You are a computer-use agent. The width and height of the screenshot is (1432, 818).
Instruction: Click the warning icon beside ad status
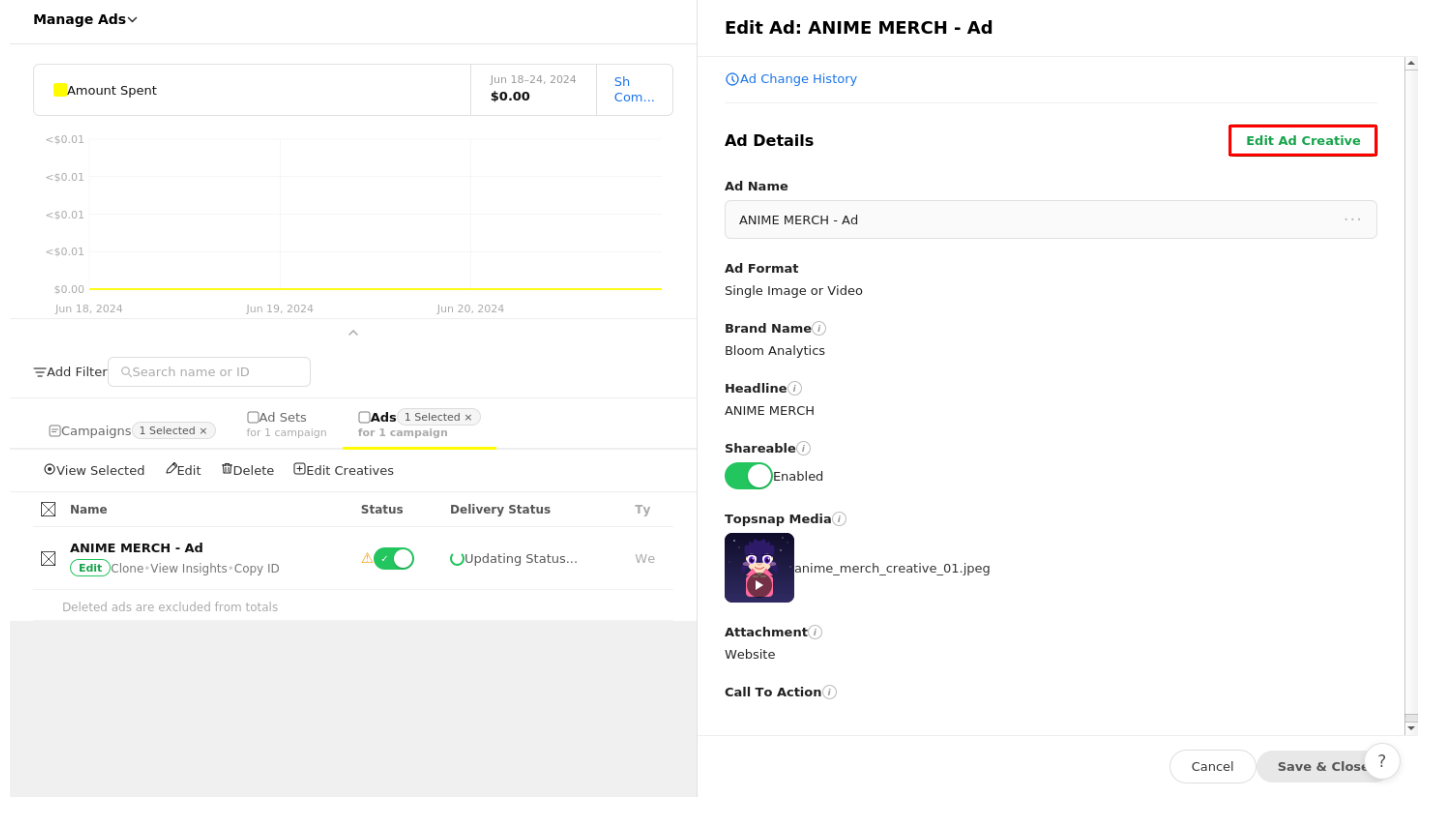point(367,558)
